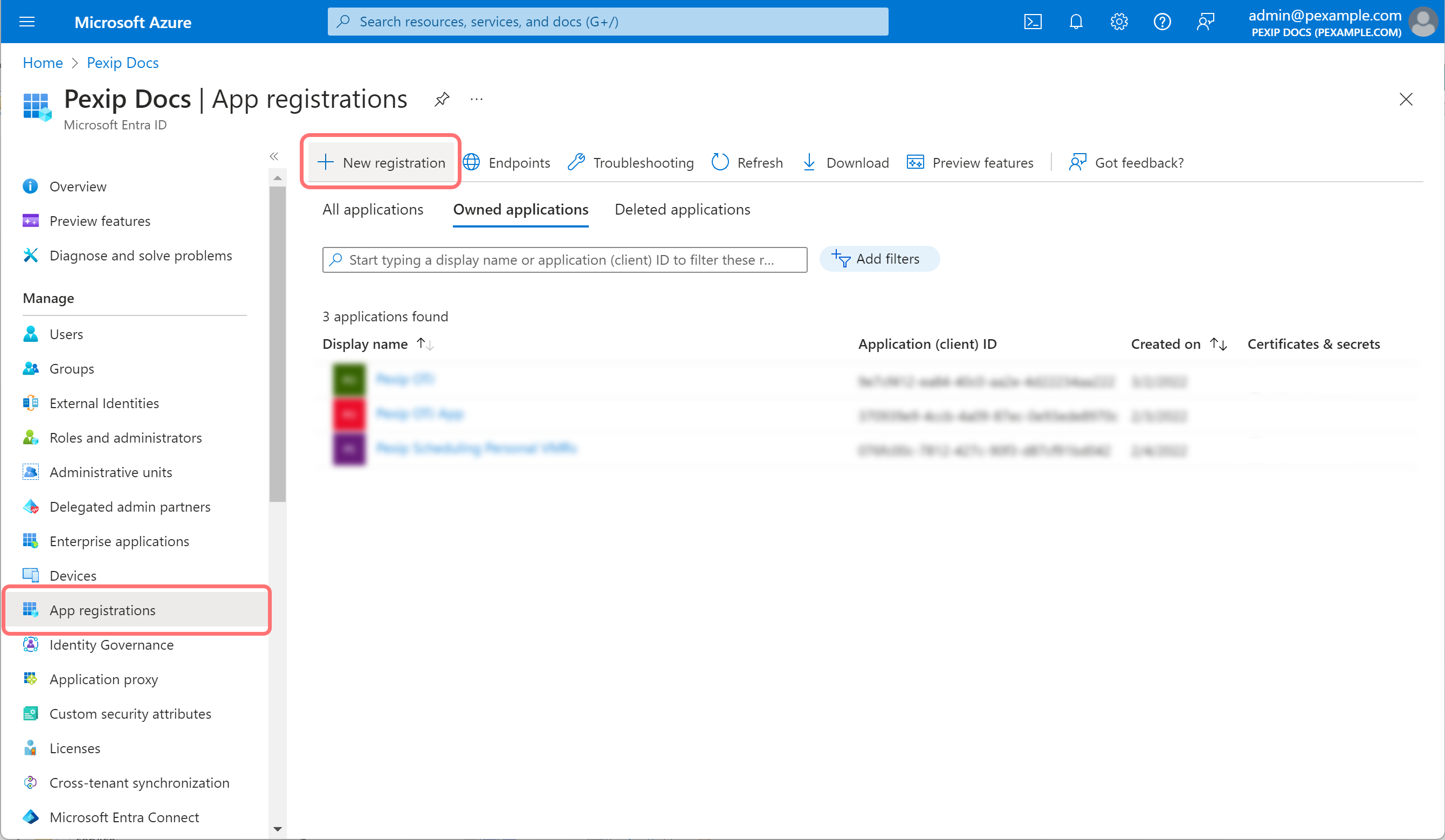1445x840 pixels.
Task: Switch to Deleted applications tab
Action: (682, 209)
